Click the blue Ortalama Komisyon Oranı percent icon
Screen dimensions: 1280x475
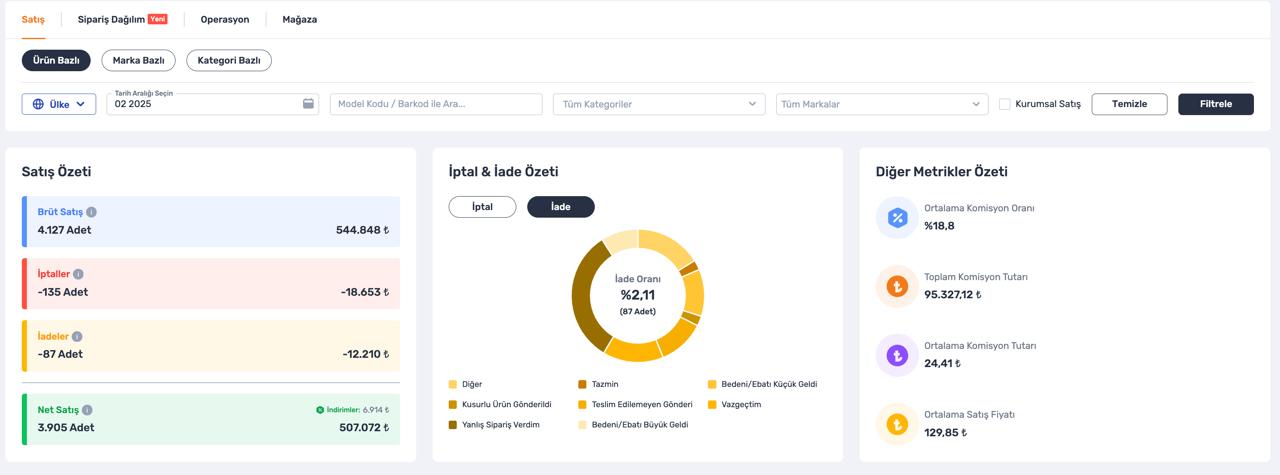coord(897,218)
